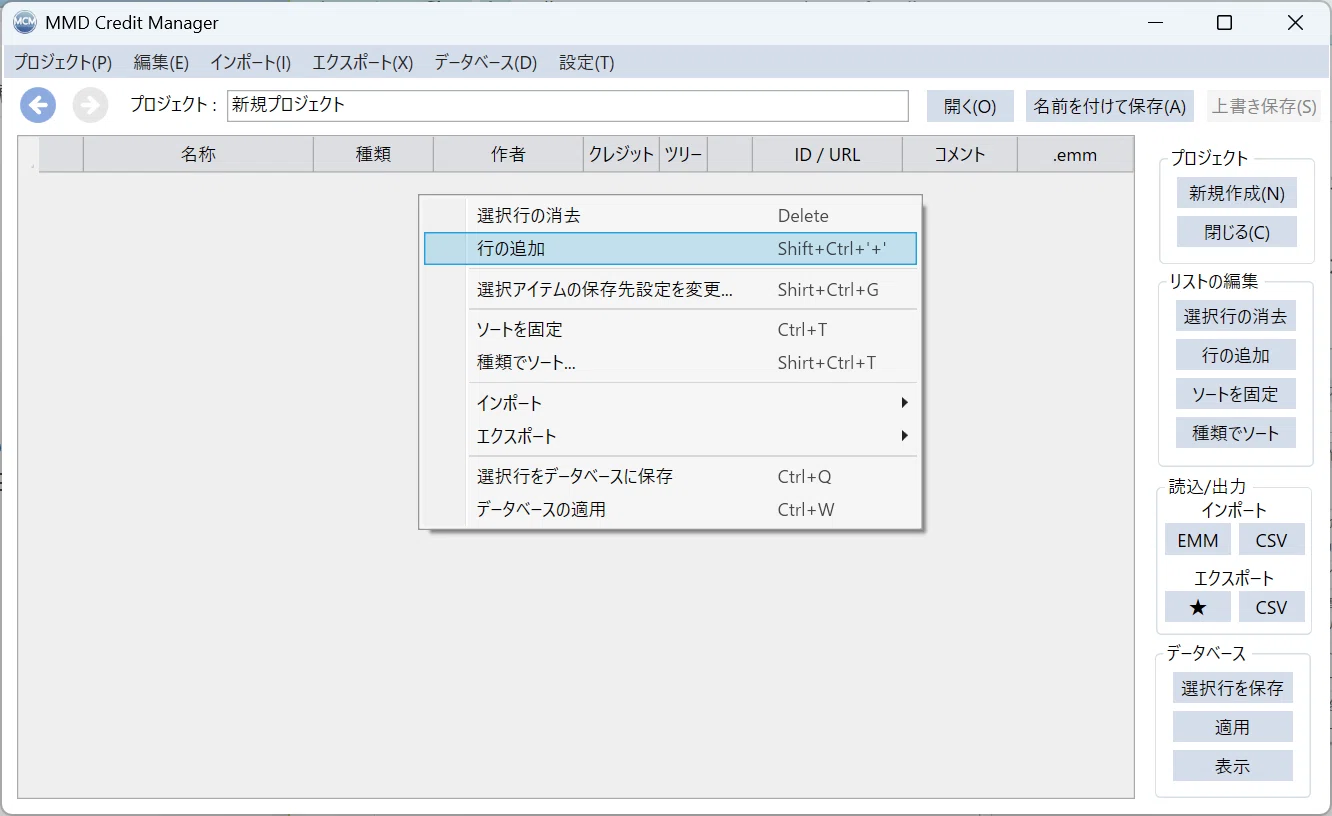The image size is (1332, 816).
Task: Click 行の追加 button in right panel
Action: click(x=1236, y=355)
